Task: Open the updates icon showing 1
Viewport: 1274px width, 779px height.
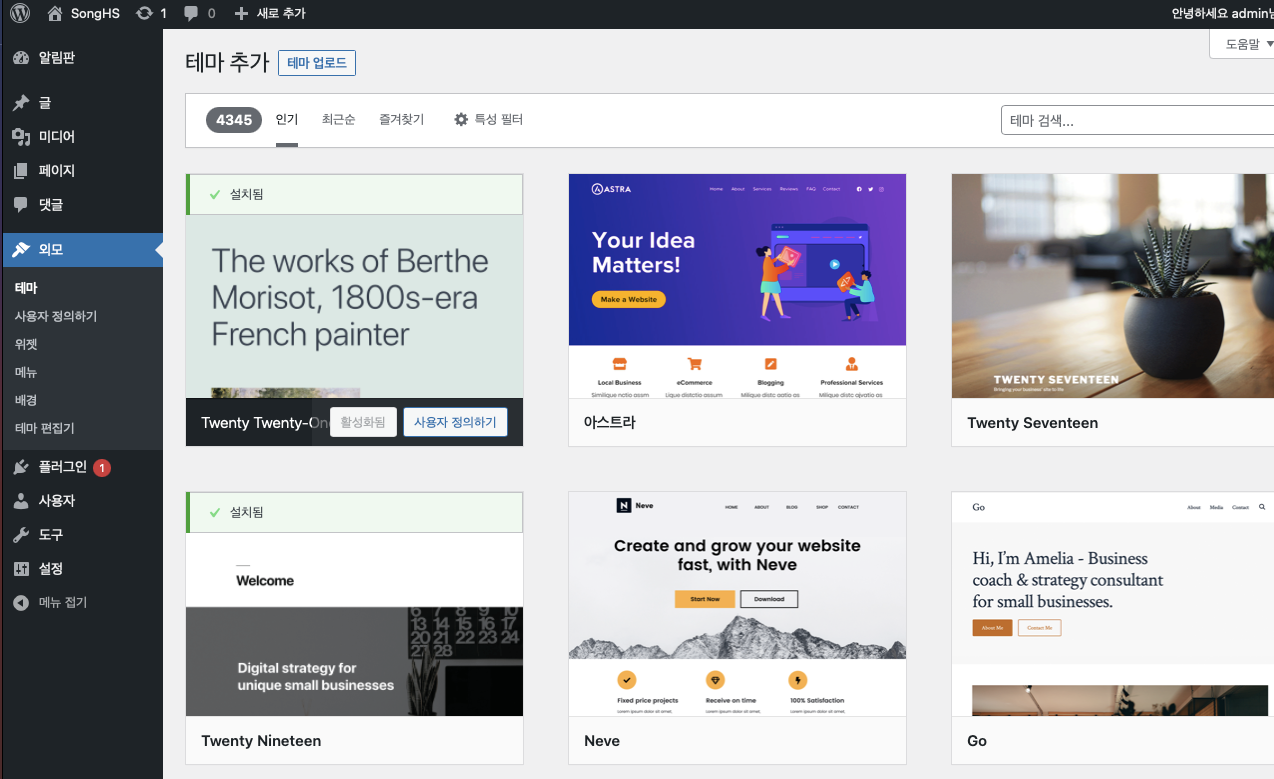Action: 145,13
